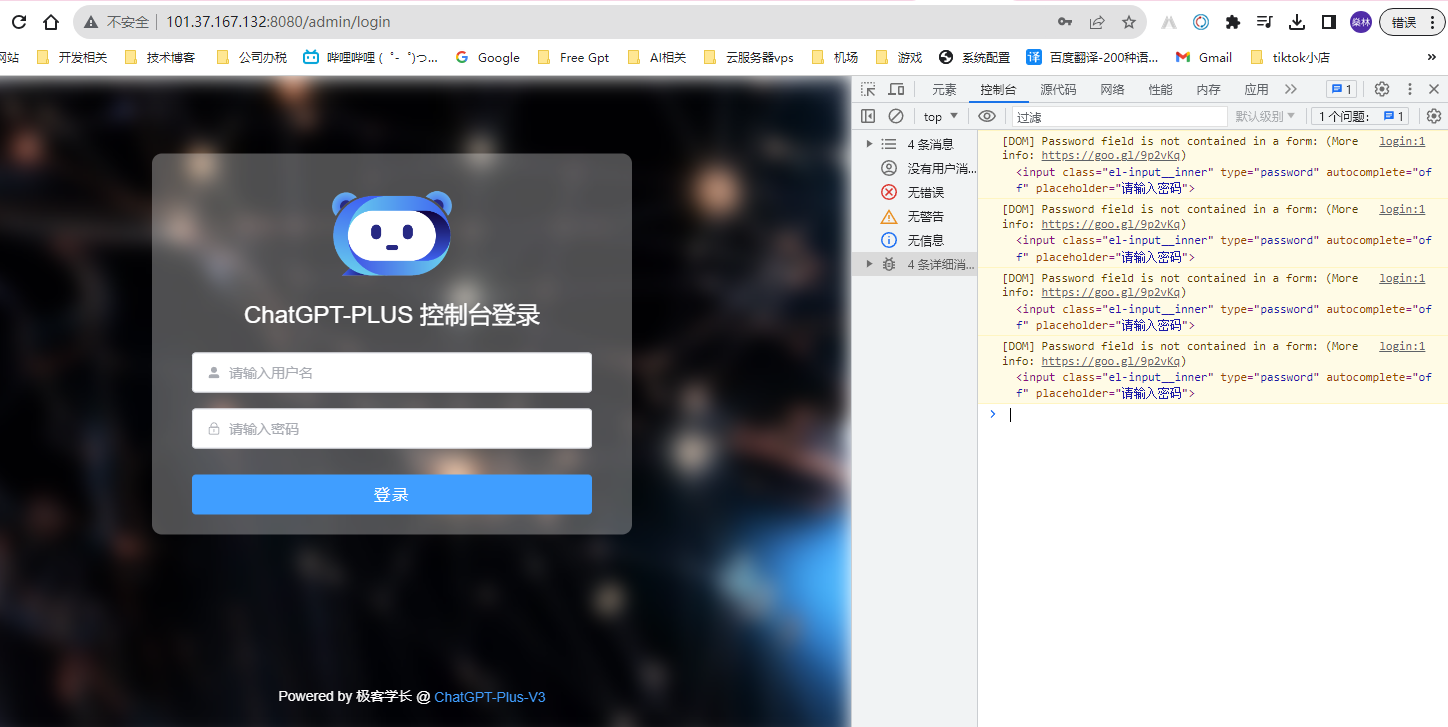The width and height of the screenshot is (1448, 727).
Task: Click the 错误 update button
Action: [1411, 22]
